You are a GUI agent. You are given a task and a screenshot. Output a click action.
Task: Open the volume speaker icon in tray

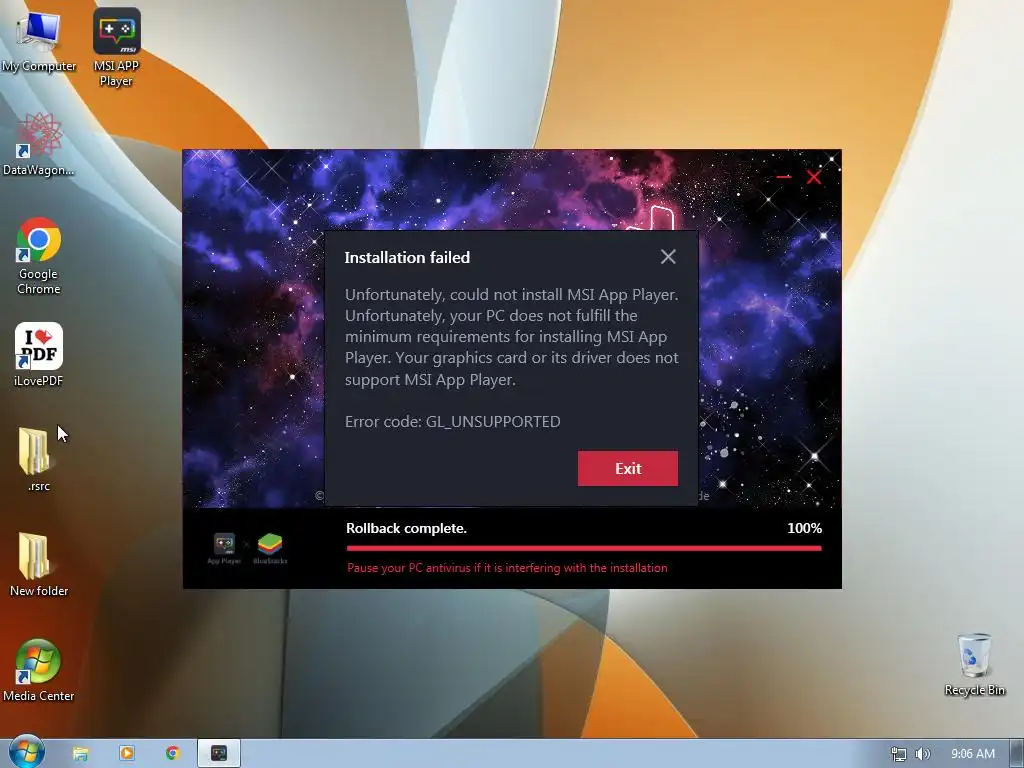922,754
